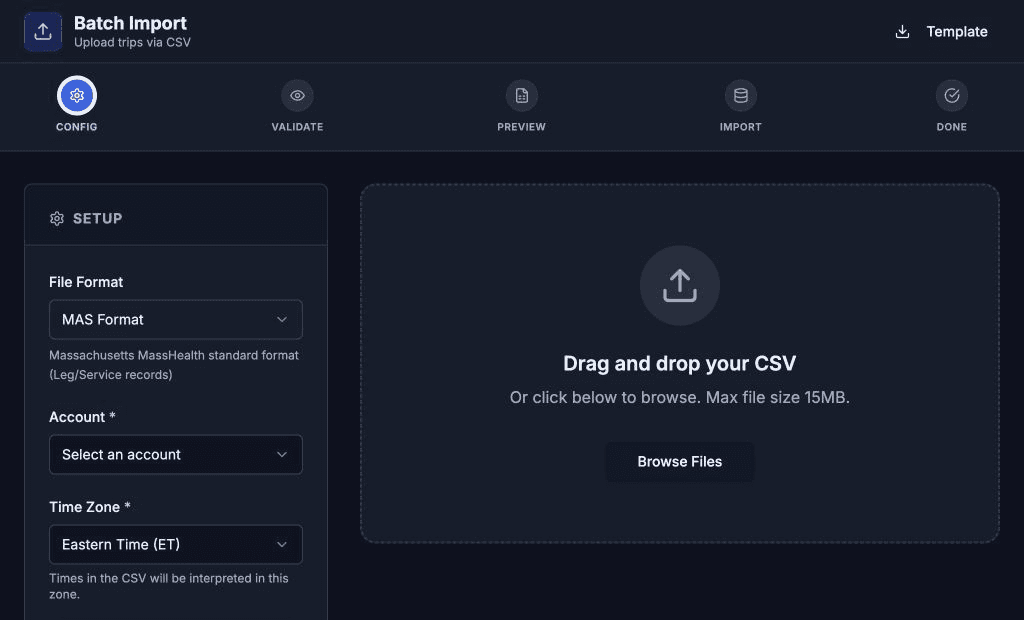This screenshot has width=1024, height=620.
Task: Click the 'Max file size 15MB' text
Action: tap(777, 397)
